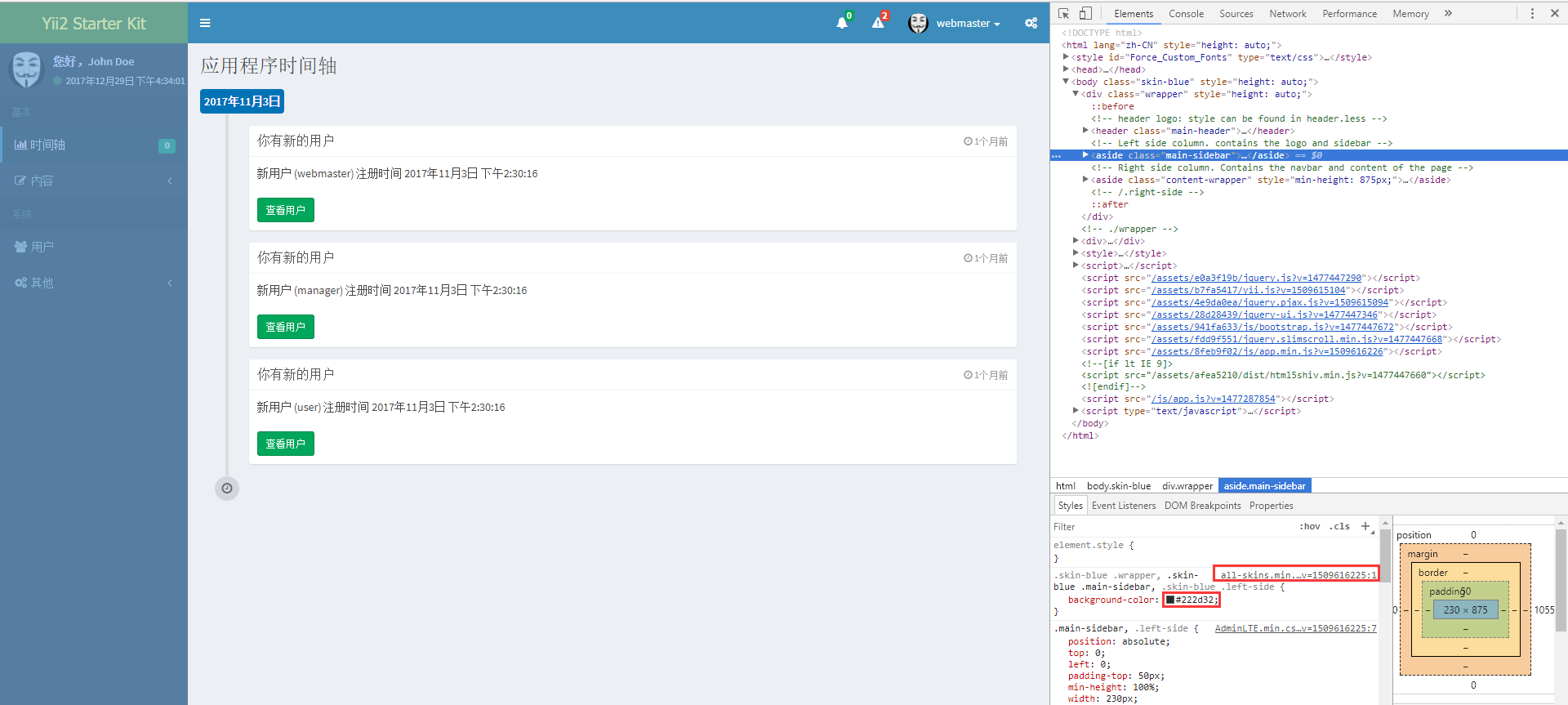Open DevTools three-dot customize menu
The height and width of the screenshot is (705, 1568).
(x=1532, y=13)
